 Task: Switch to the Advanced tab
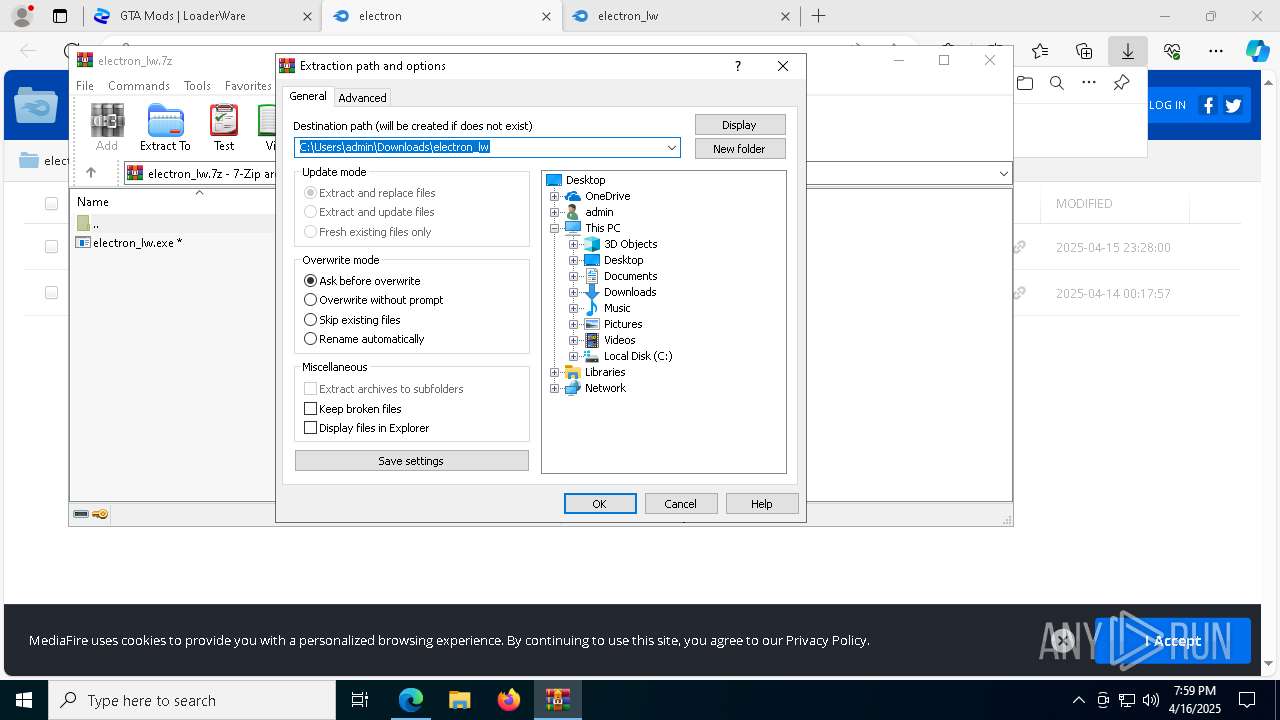[x=362, y=98]
